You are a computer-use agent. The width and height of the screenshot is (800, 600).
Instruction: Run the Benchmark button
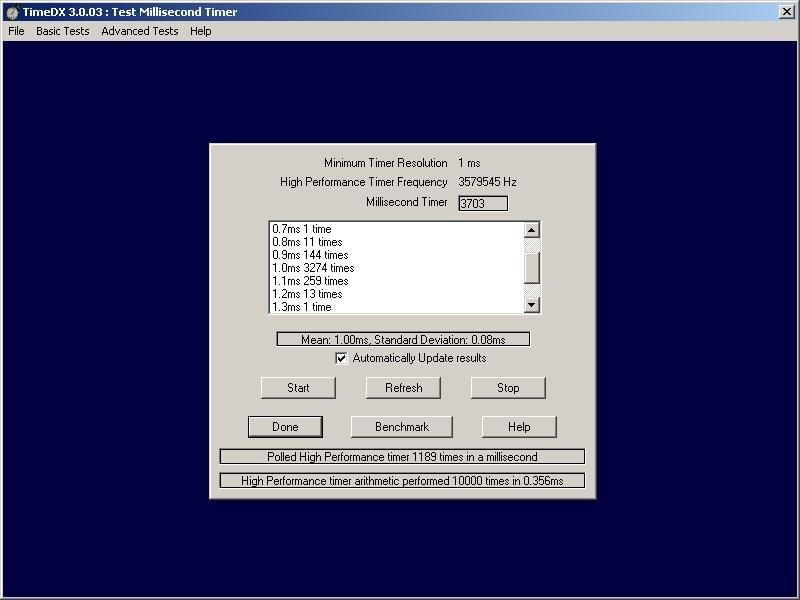(x=402, y=427)
